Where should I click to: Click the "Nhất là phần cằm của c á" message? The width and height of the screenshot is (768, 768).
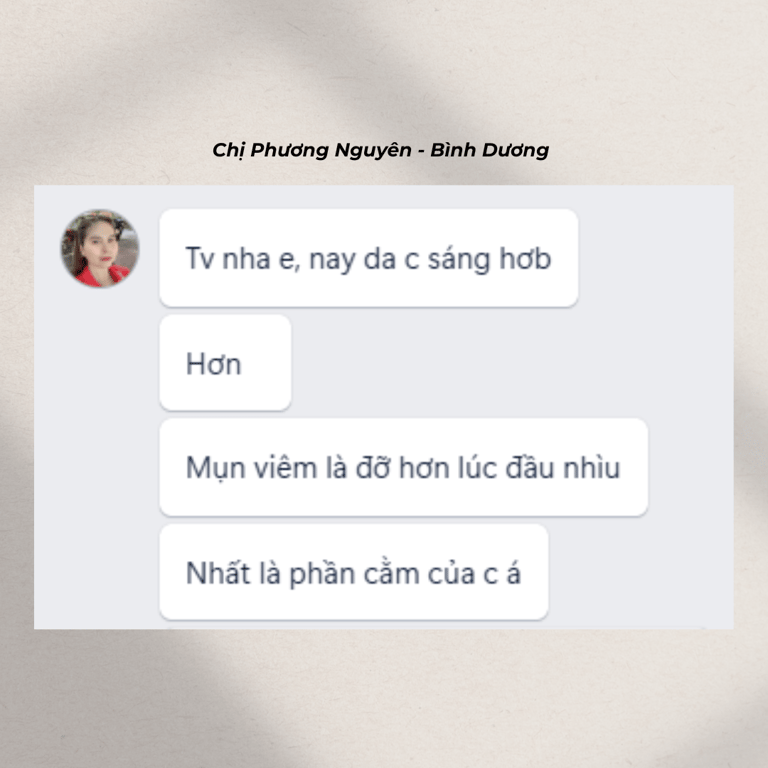coord(354,572)
